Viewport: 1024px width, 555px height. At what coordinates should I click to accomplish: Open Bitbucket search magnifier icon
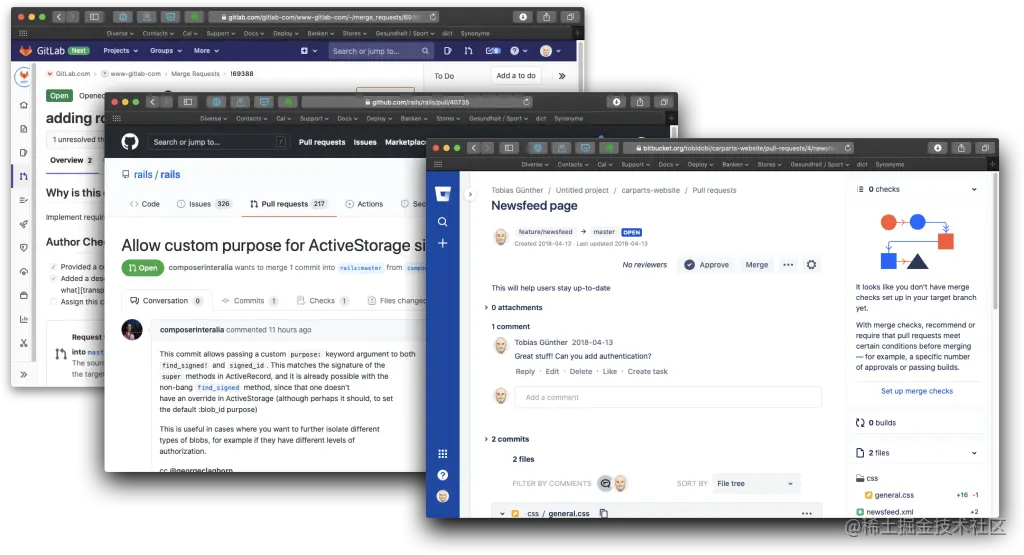pos(443,222)
